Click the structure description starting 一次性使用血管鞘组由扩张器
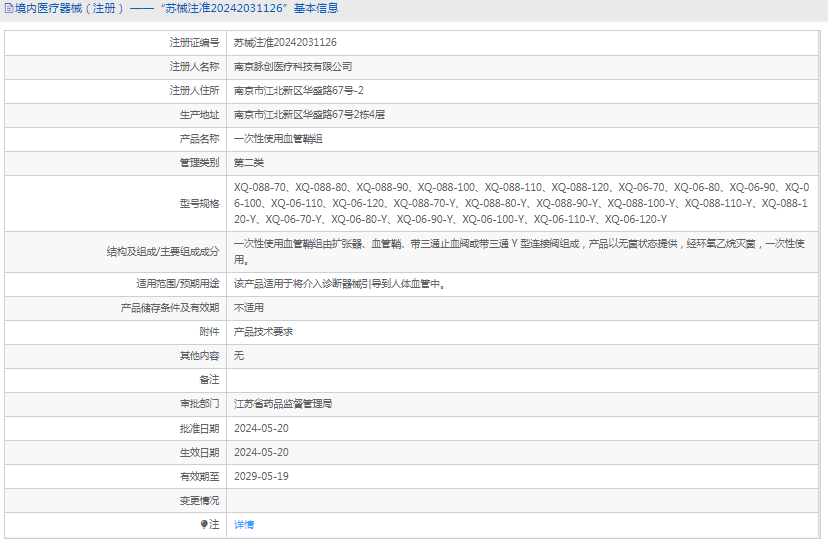The image size is (828, 541). [519, 252]
